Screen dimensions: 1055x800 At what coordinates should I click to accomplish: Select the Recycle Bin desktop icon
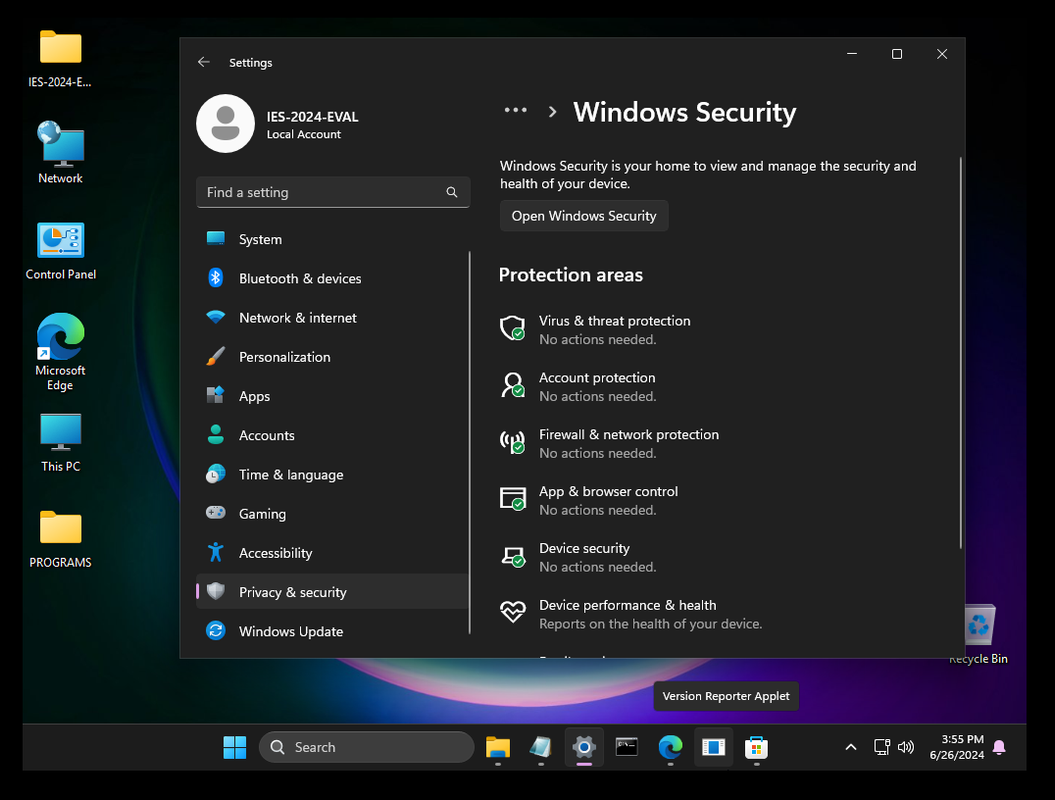click(978, 634)
